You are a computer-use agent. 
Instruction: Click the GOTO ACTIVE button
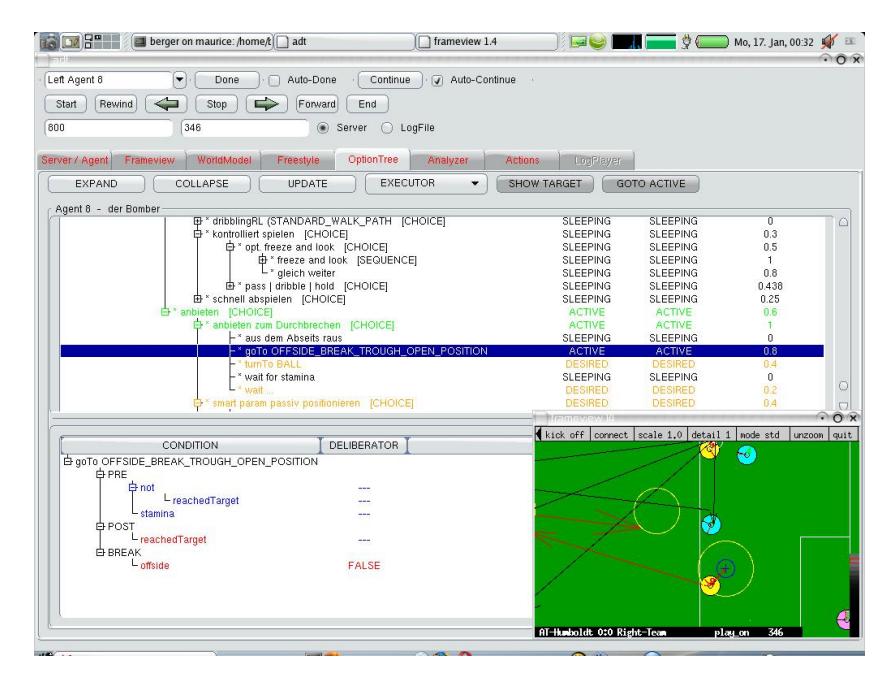click(650, 184)
